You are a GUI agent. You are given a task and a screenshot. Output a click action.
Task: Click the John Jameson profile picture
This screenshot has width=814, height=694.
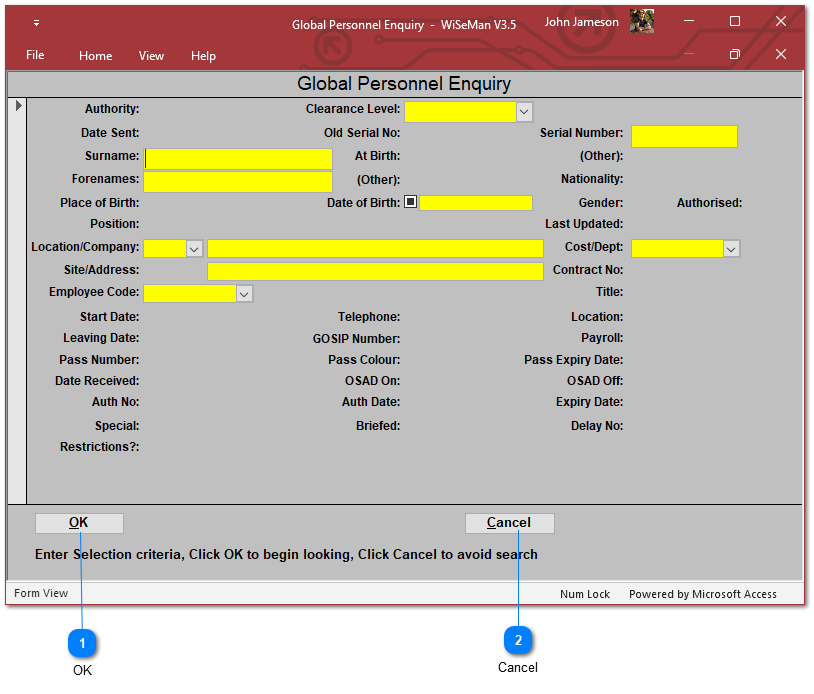click(642, 22)
